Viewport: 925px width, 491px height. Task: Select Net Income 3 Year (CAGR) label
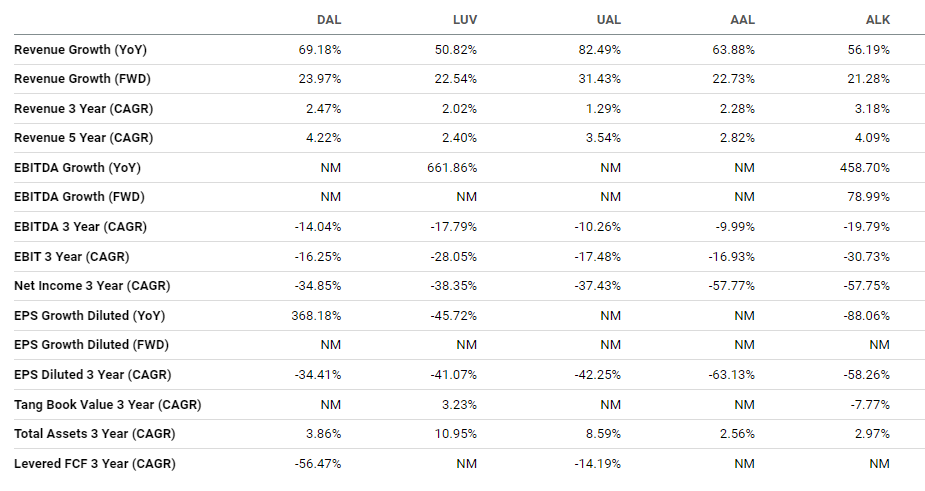click(92, 286)
